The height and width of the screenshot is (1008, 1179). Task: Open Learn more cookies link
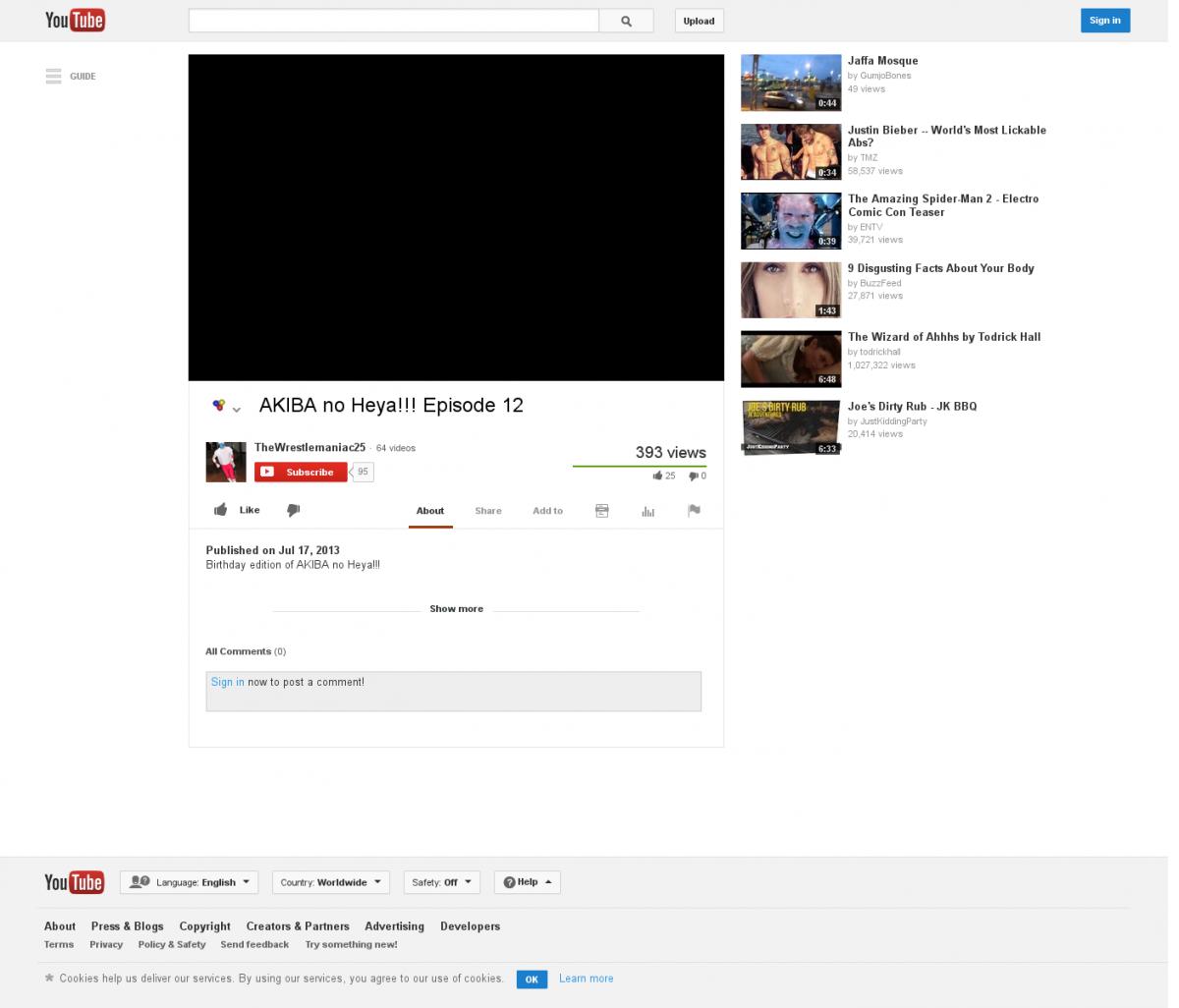pyautogui.click(x=586, y=979)
